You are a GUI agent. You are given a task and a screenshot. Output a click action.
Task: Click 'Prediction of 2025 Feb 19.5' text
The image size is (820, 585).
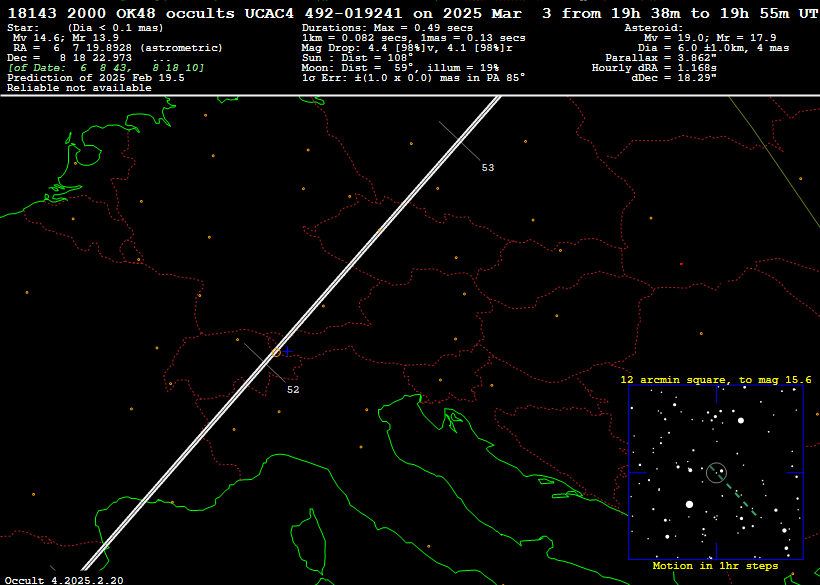pos(96,78)
